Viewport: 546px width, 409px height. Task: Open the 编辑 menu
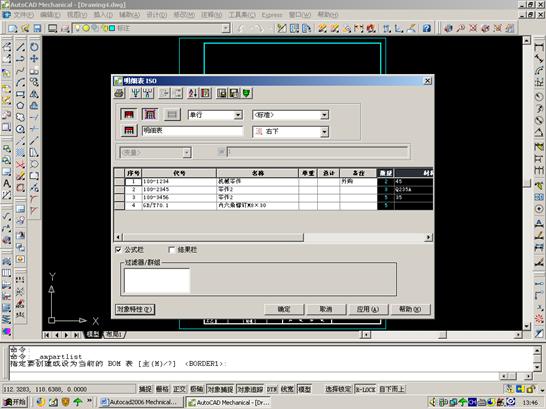tap(50, 15)
